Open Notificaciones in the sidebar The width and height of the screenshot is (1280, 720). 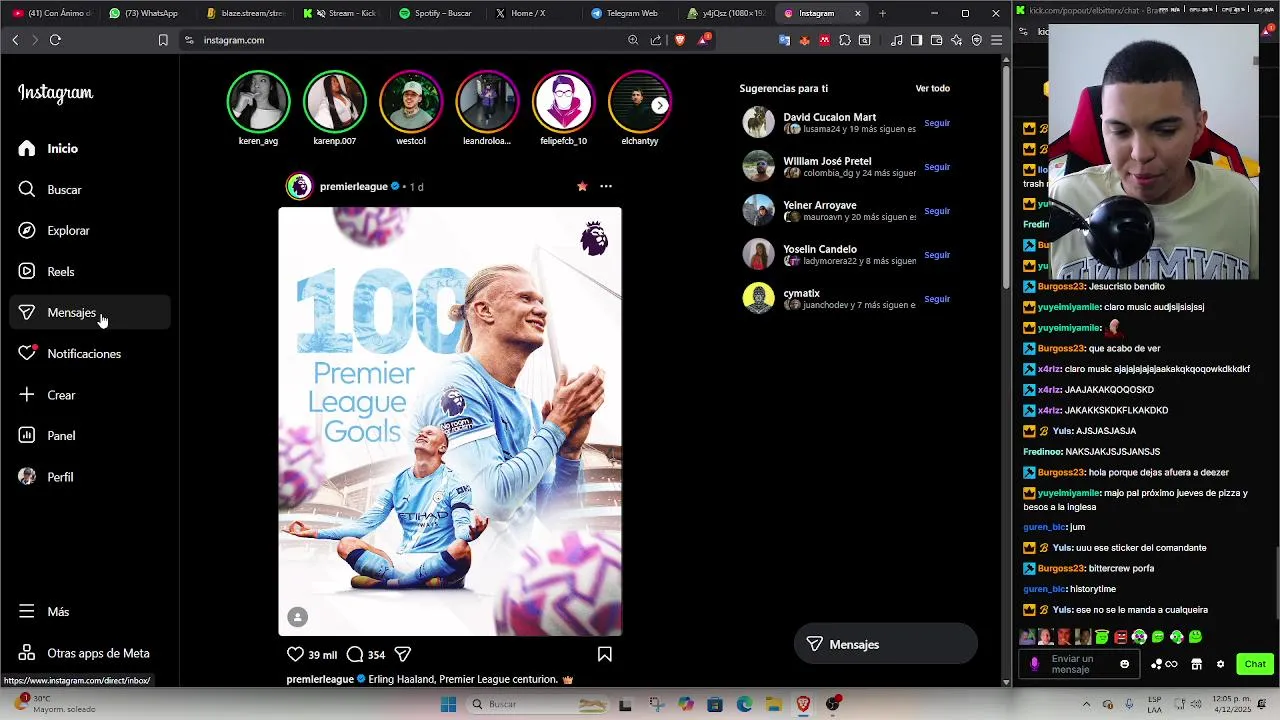pos(90,353)
